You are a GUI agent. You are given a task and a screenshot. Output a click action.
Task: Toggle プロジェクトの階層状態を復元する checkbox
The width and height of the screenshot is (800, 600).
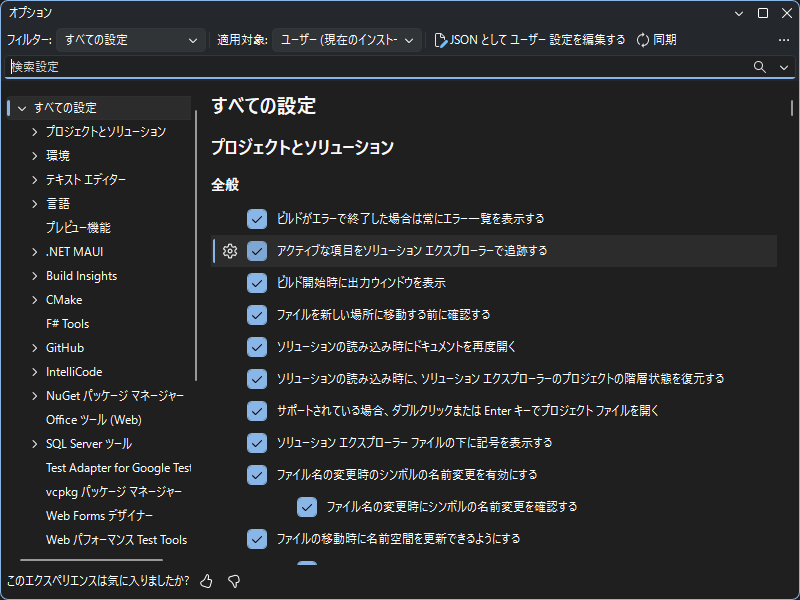pos(257,379)
